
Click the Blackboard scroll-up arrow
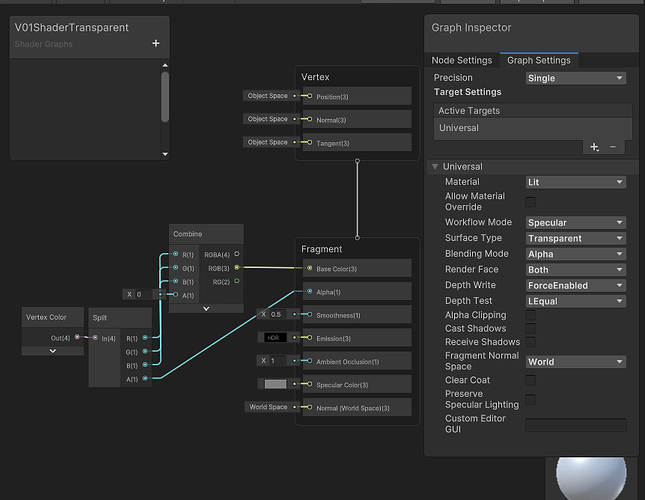[165, 65]
